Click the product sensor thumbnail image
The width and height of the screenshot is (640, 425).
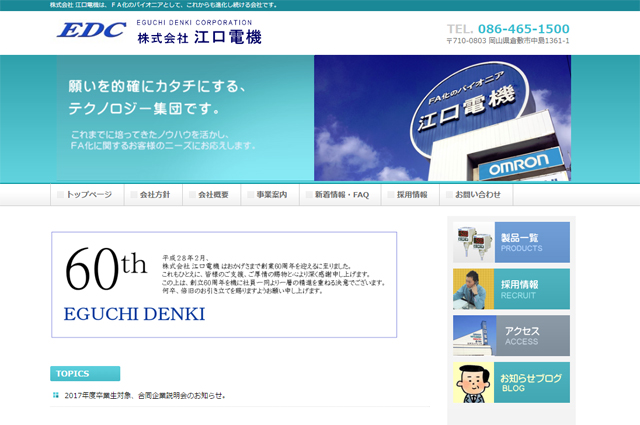(474, 242)
